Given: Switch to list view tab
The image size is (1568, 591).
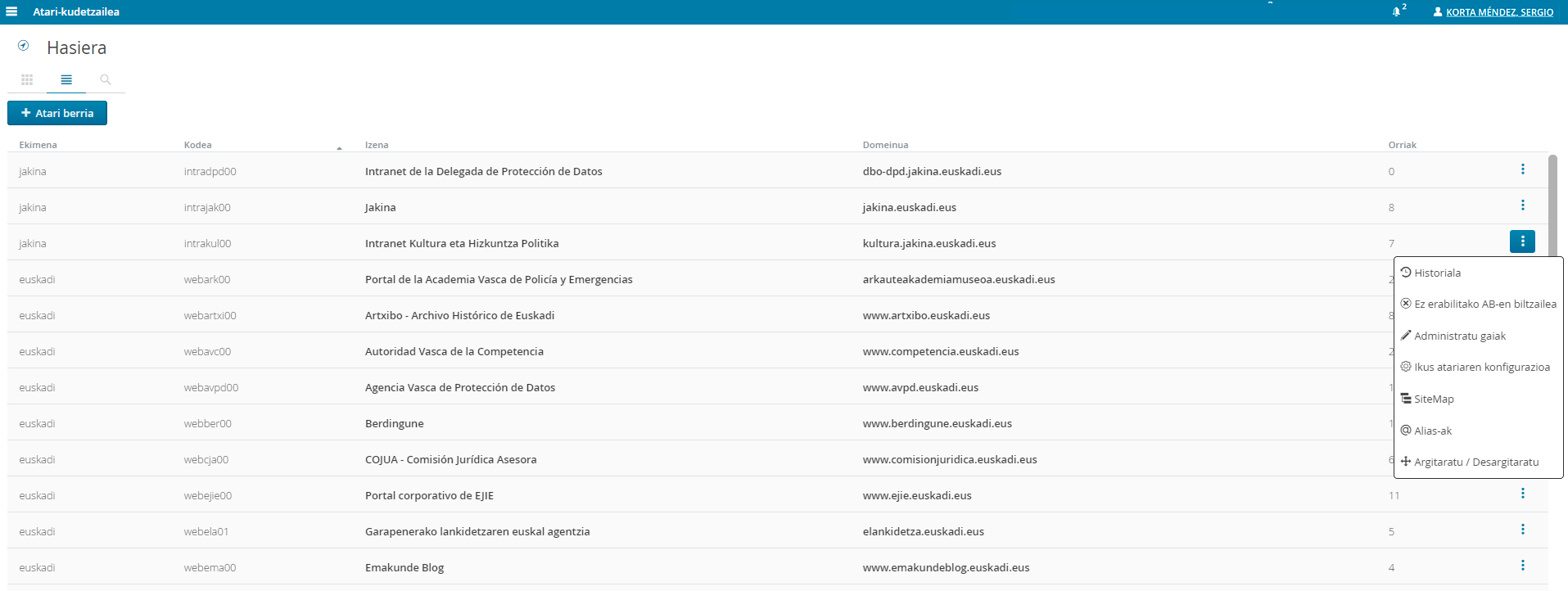Looking at the screenshot, I should (66, 79).
